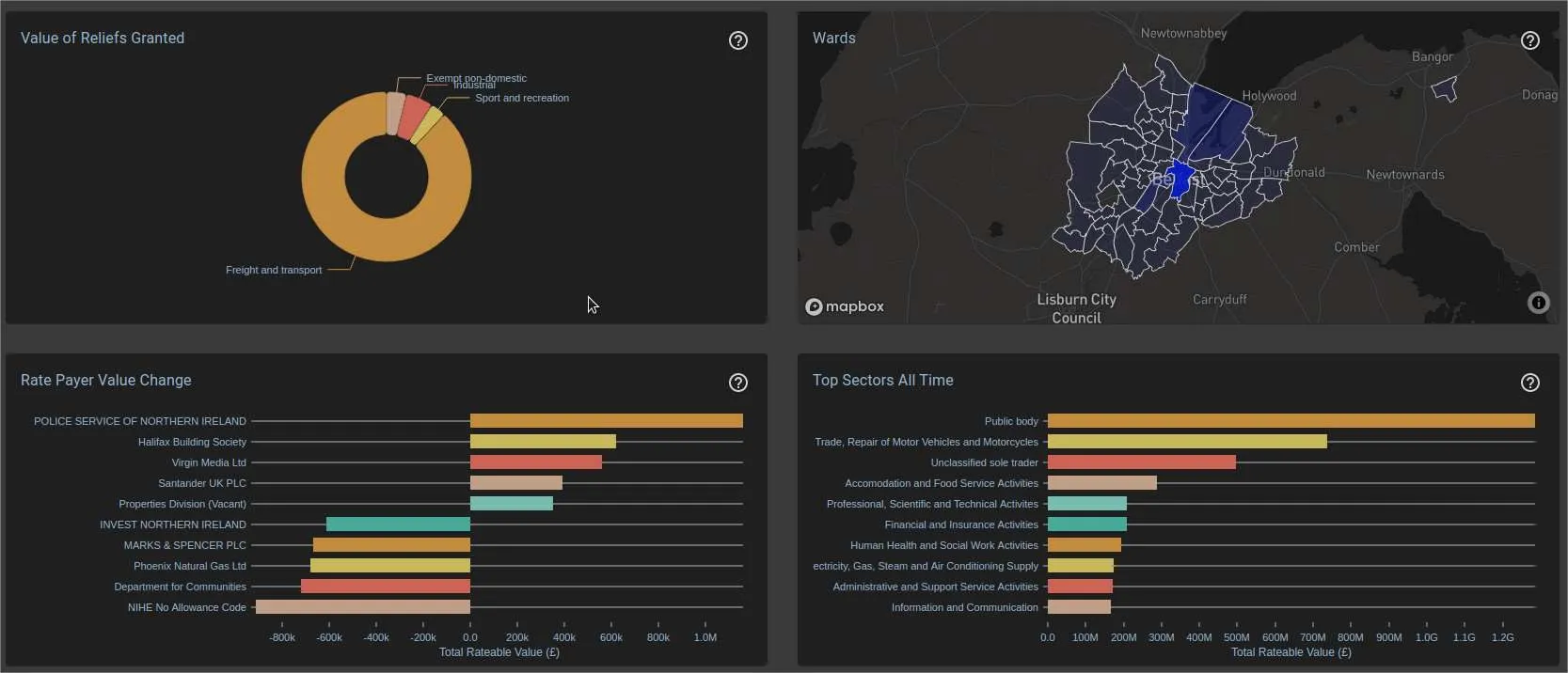Viewport: 1568px width, 673px height.
Task: Click the Unclassified sole trader bar
Action: click(x=1142, y=462)
